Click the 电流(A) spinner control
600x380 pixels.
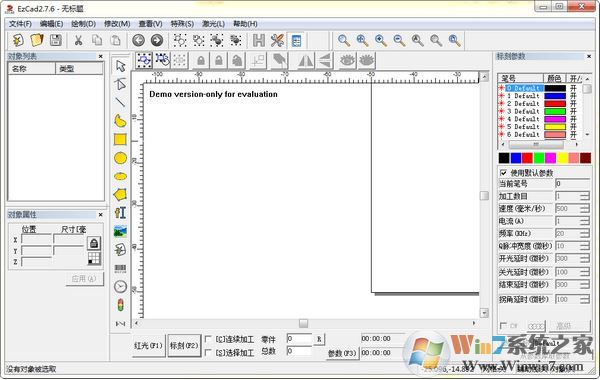coord(584,221)
